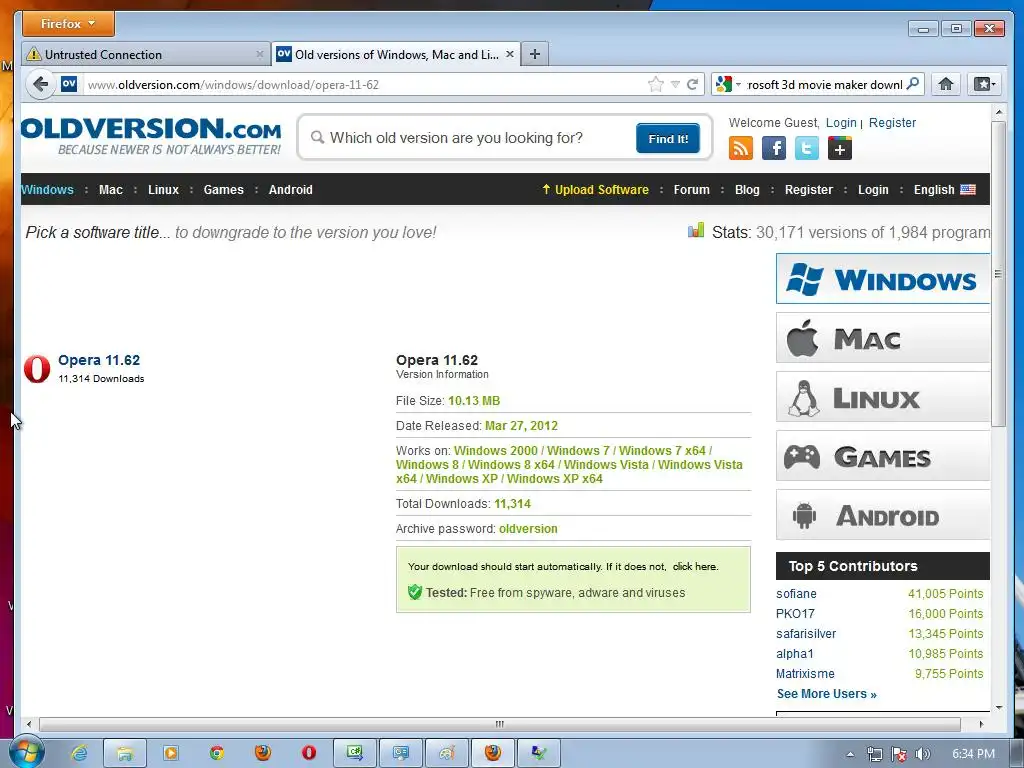Open the Windows nav menu item

coord(47,189)
